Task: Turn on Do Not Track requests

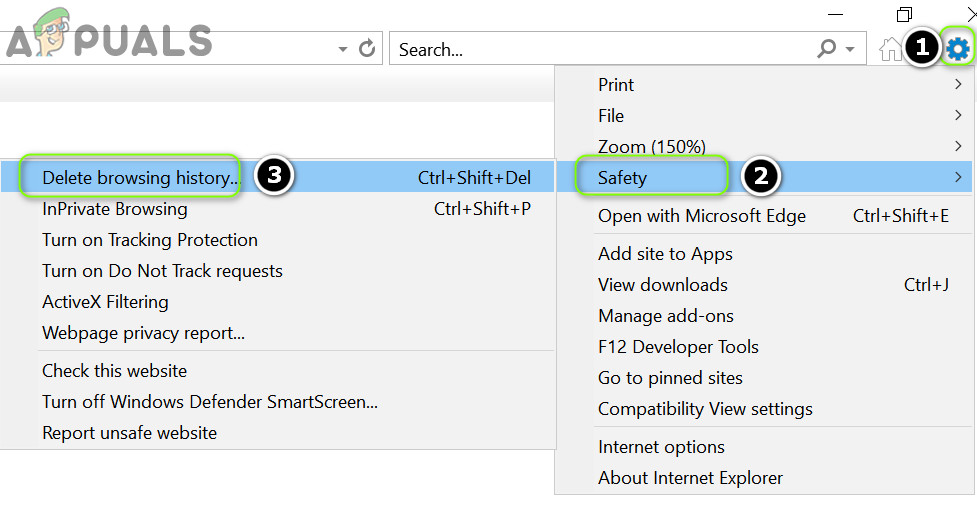Action: coord(162,271)
